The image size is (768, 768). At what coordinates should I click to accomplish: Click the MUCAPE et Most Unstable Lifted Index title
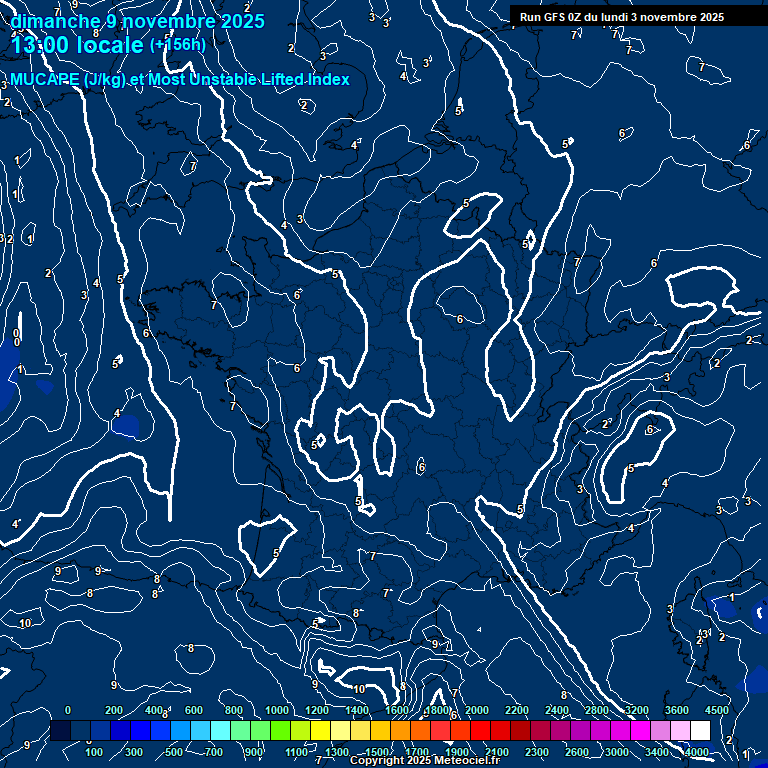click(180, 79)
